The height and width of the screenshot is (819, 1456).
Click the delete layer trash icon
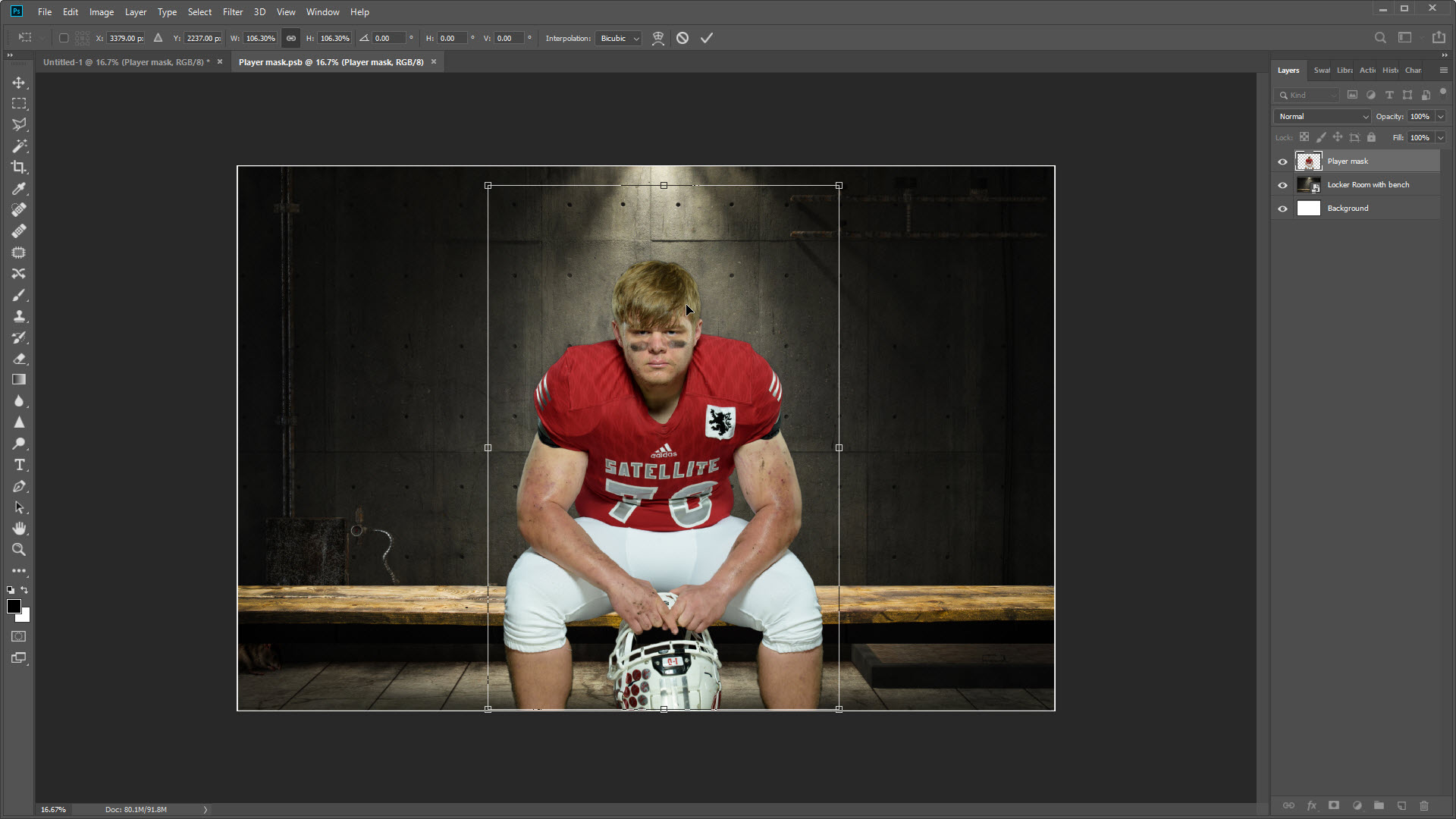pos(1423,805)
